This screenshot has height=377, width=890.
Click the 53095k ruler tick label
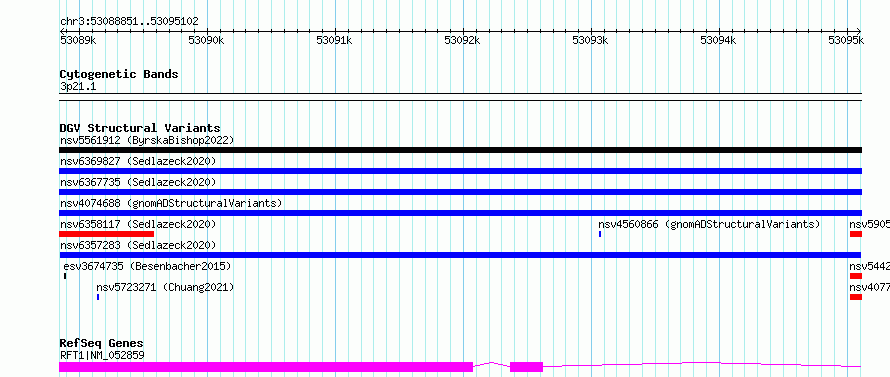[x=846, y=40]
